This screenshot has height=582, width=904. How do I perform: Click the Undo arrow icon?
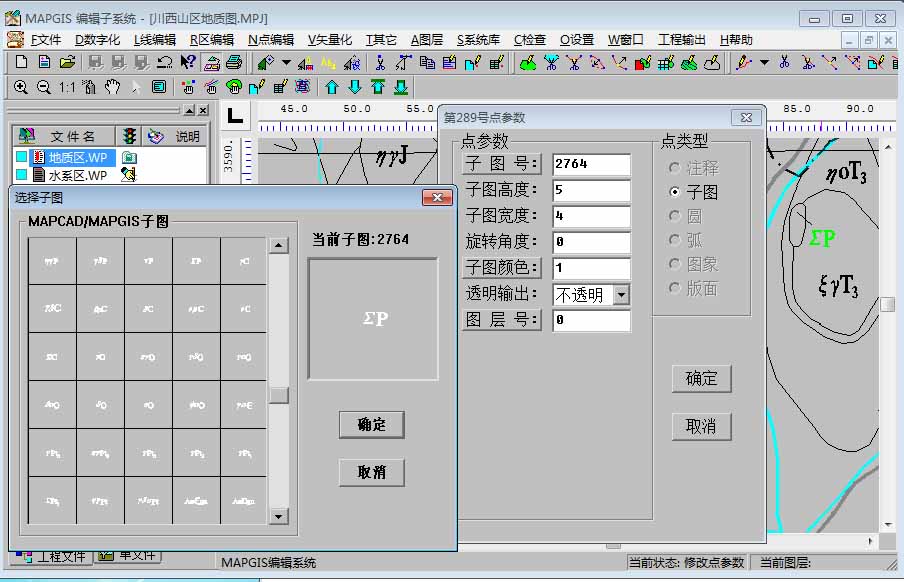pos(165,62)
